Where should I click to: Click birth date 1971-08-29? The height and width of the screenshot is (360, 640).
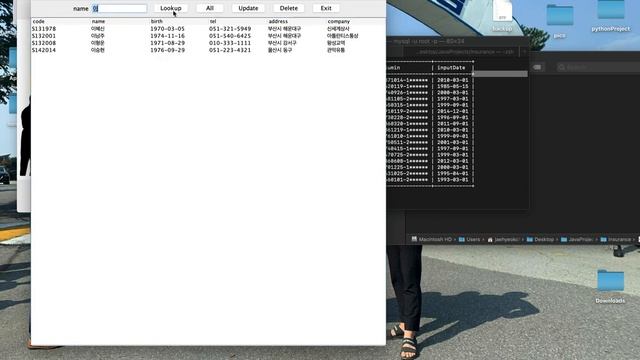pyautogui.click(x=167, y=43)
